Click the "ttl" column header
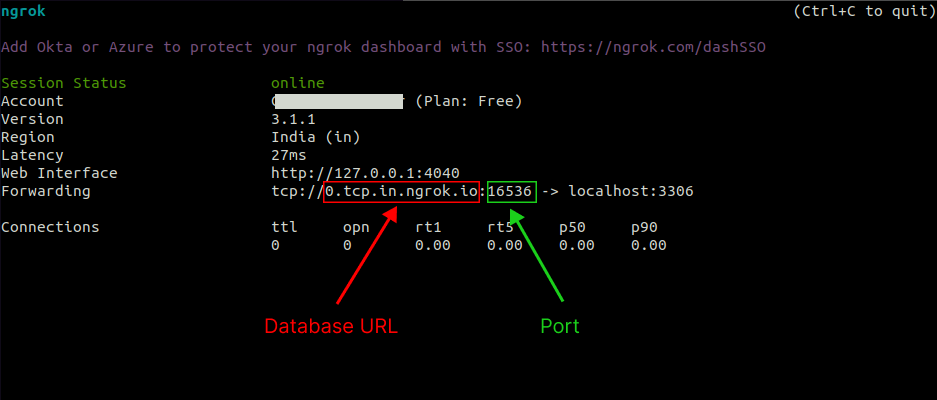 pos(284,227)
